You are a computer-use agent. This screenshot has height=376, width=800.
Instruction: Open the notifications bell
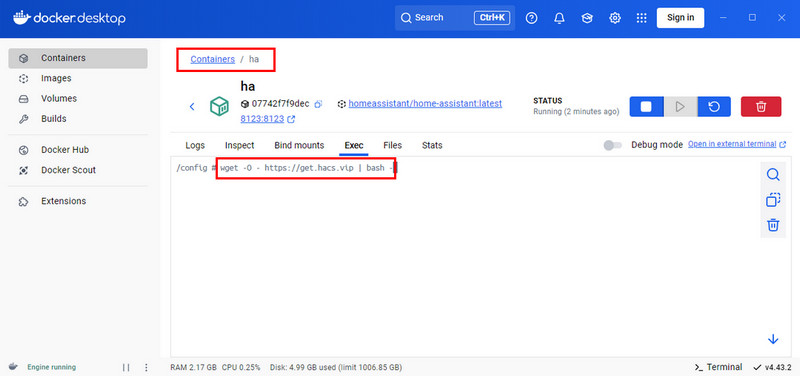coord(559,18)
